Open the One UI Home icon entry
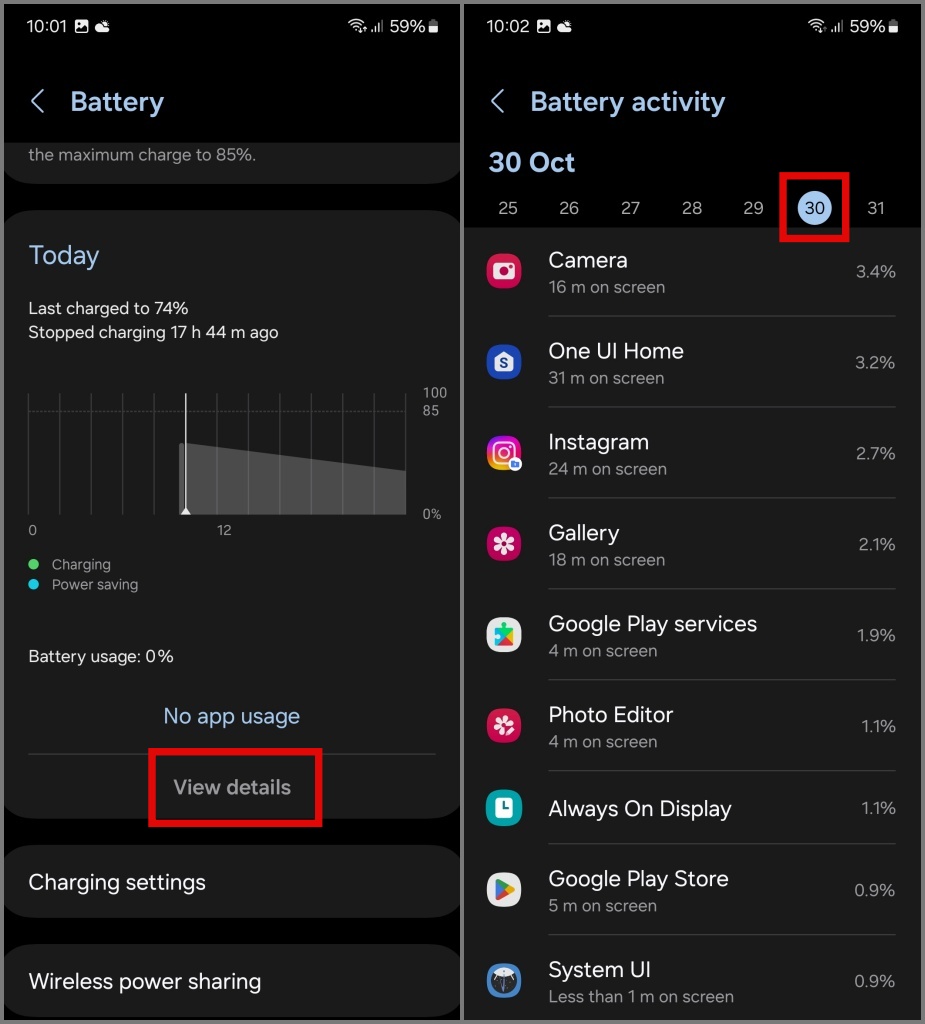This screenshot has width=925, height=1024. point(504,362)
